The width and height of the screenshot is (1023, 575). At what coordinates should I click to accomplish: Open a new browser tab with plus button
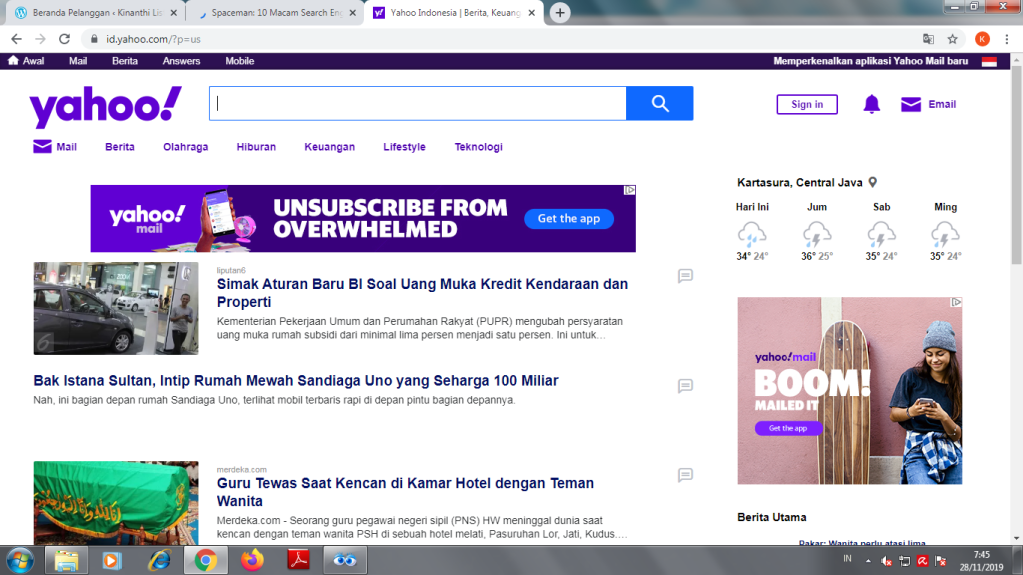(x=560, y=13)
